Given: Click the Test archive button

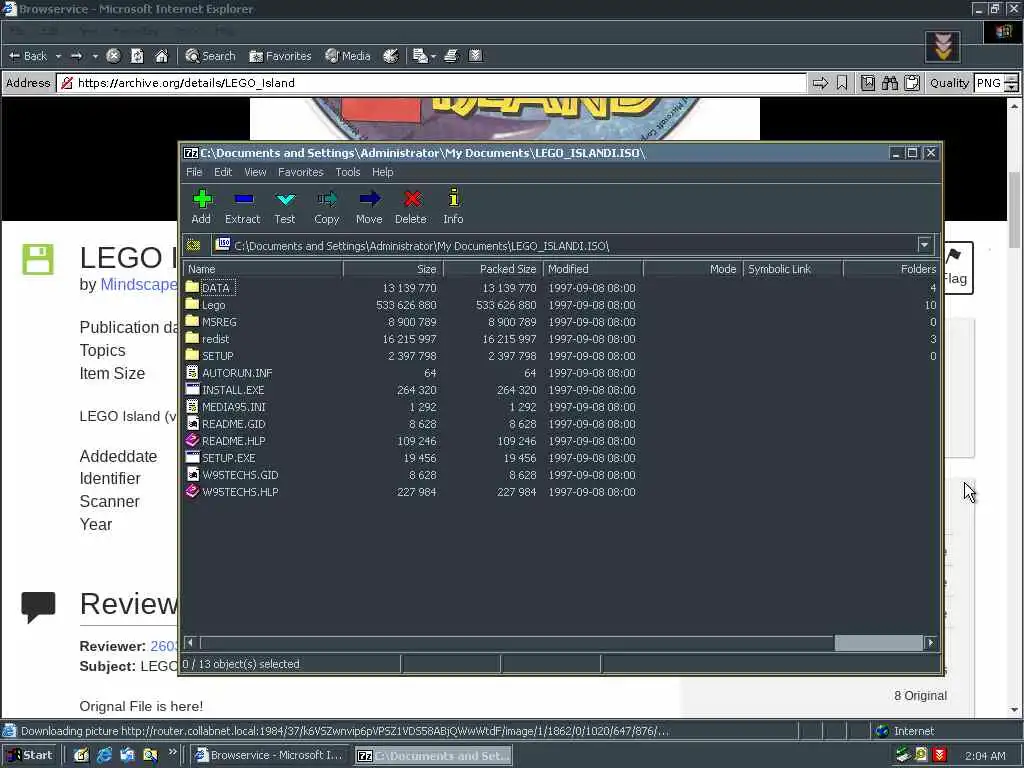Looking at the screenshot, I should click(285, 206).
